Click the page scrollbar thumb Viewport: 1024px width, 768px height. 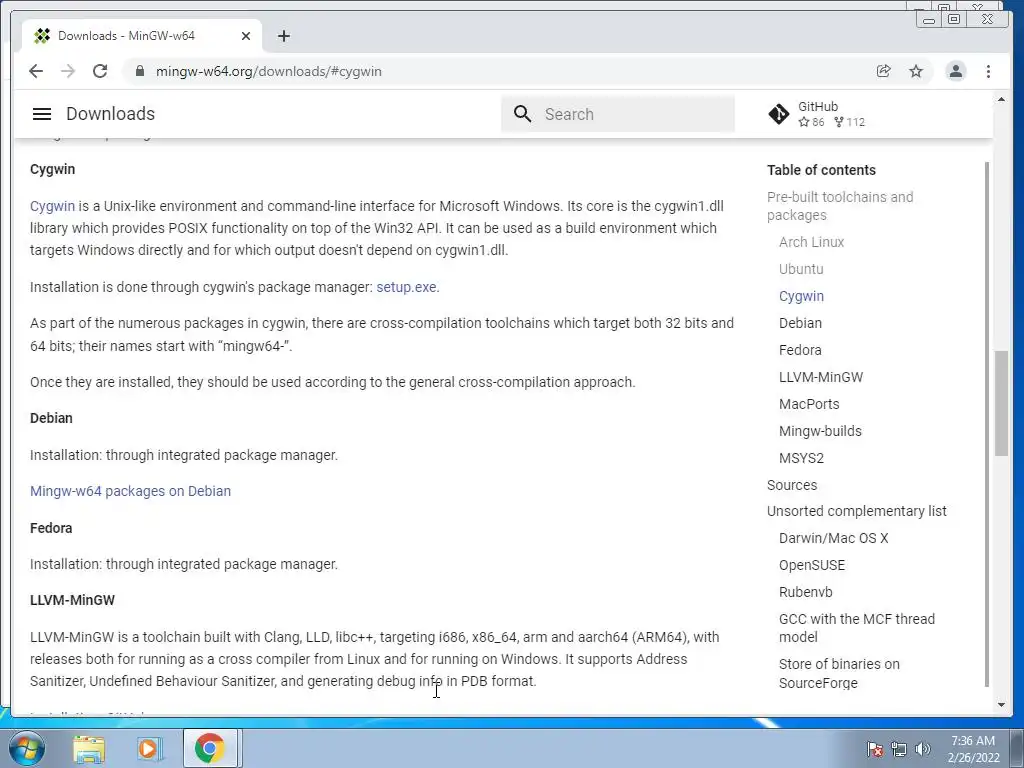[1001, 403]
